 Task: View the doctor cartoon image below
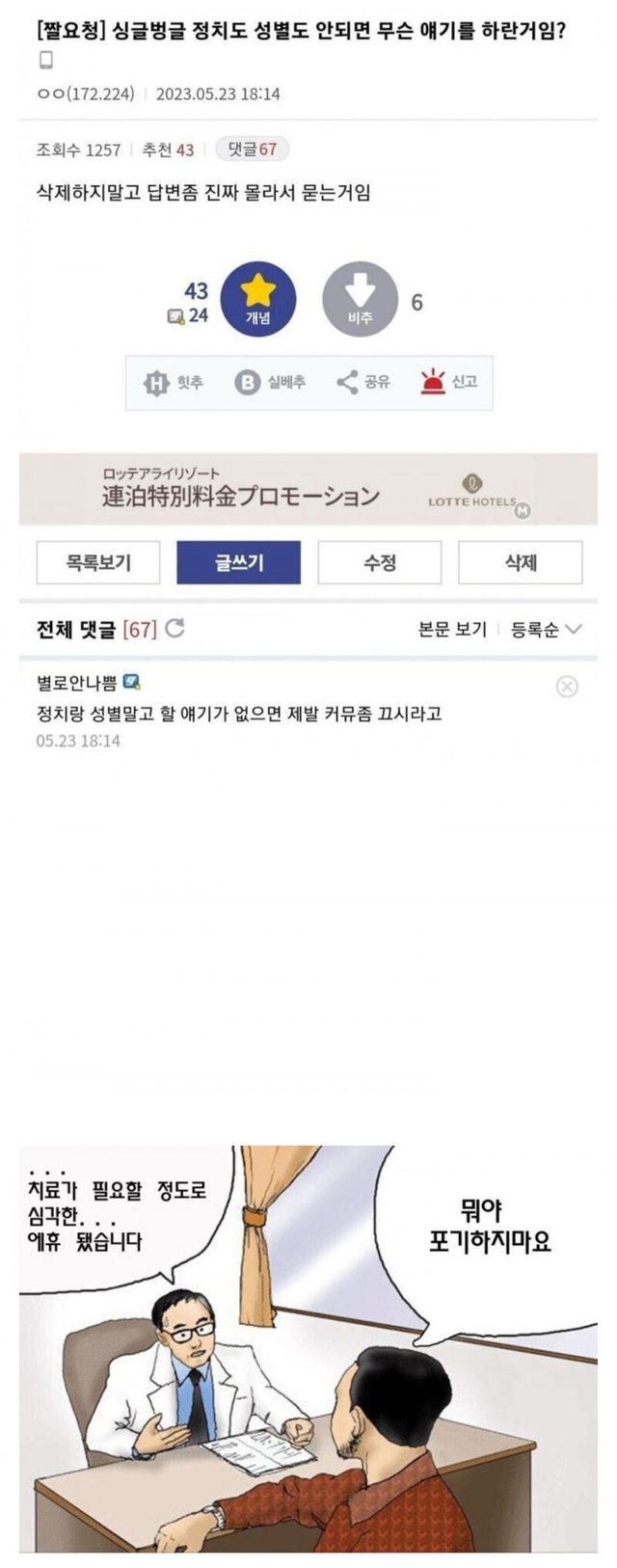pos(308,1348)
